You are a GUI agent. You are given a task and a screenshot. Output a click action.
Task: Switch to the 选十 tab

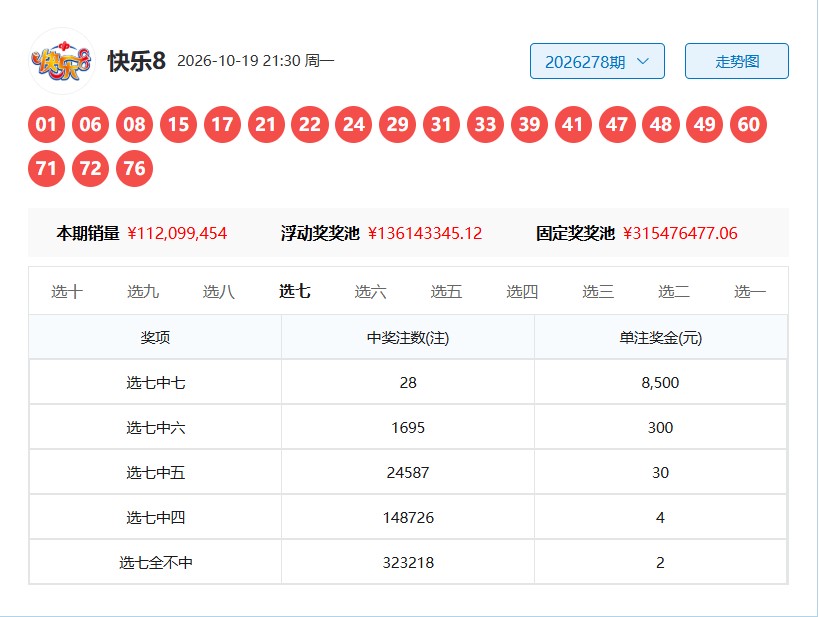(x=67, y=291)
